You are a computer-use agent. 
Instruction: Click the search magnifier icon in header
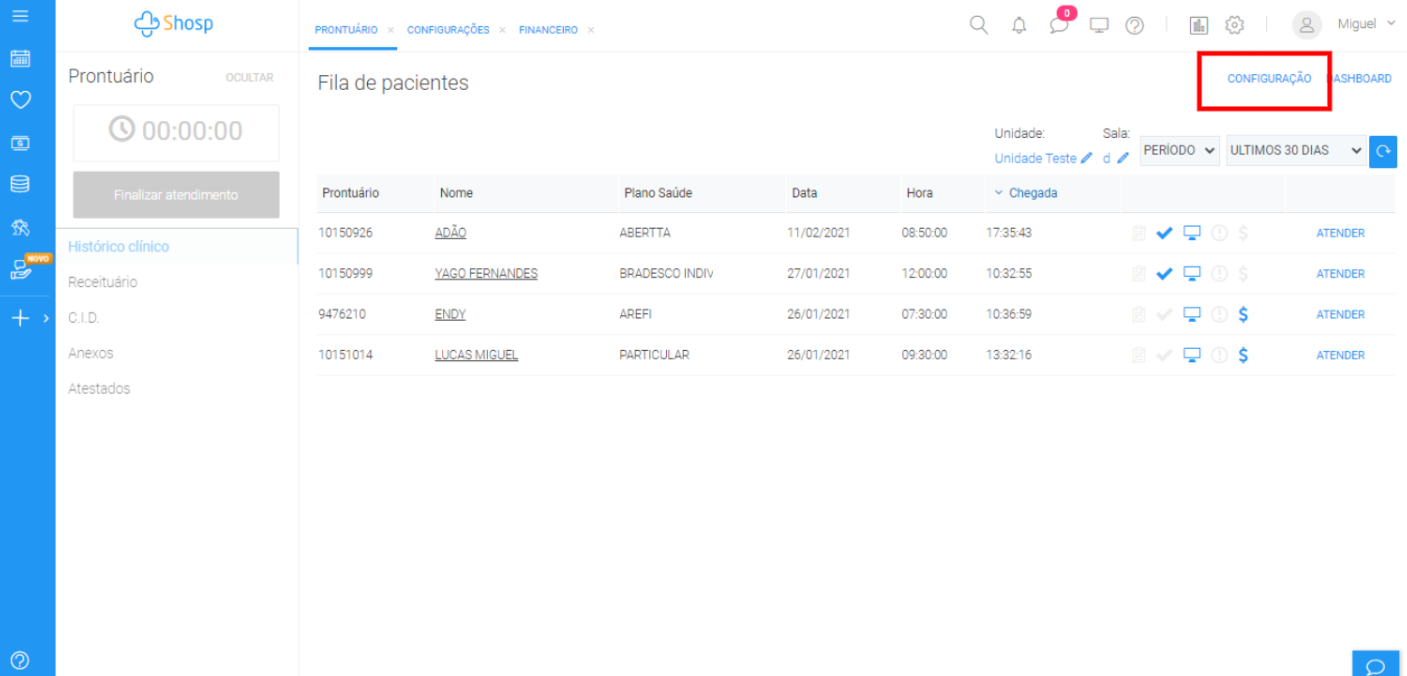979,25
